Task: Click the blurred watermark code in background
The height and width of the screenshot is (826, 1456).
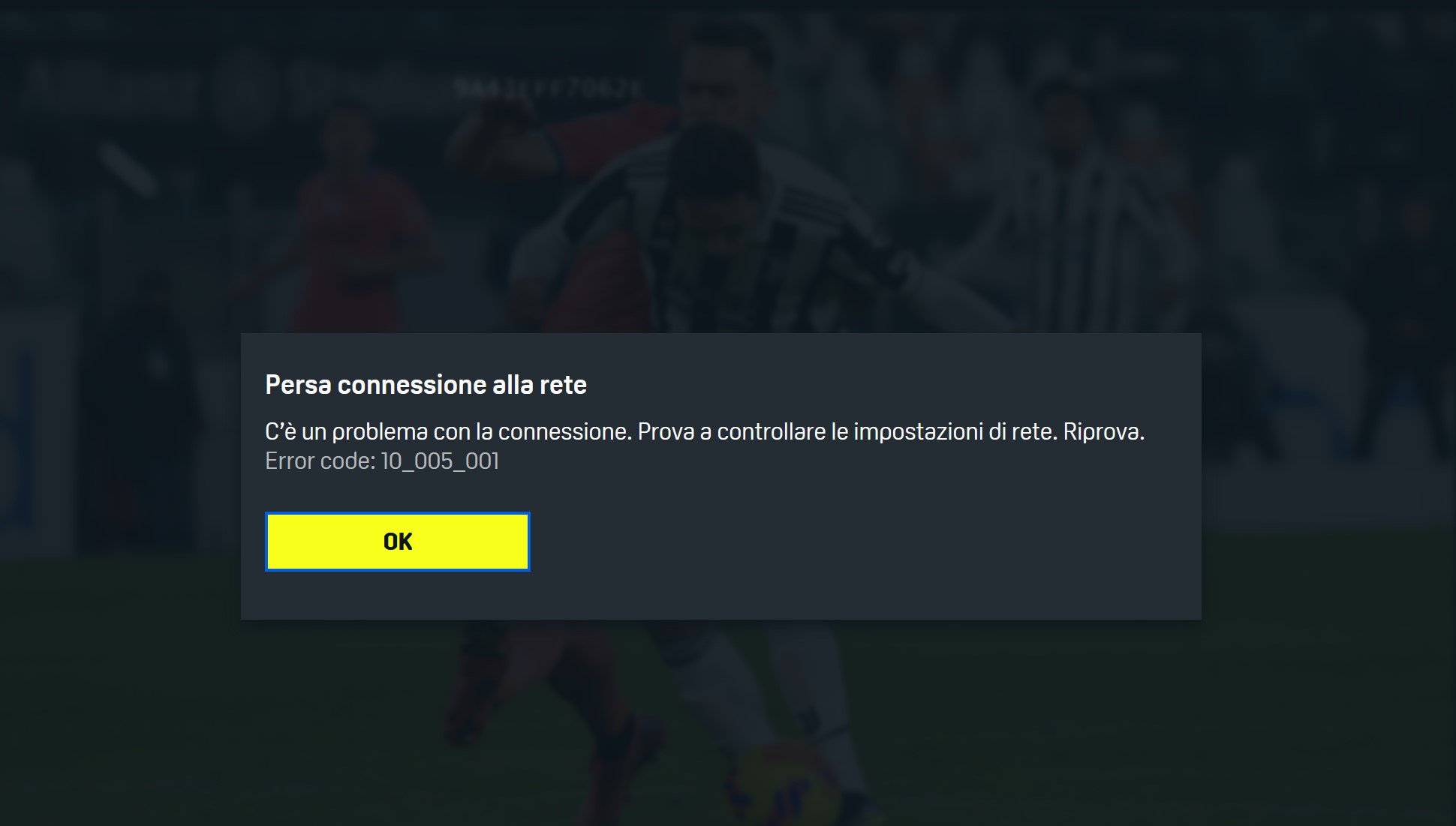Action: (548, 88)
